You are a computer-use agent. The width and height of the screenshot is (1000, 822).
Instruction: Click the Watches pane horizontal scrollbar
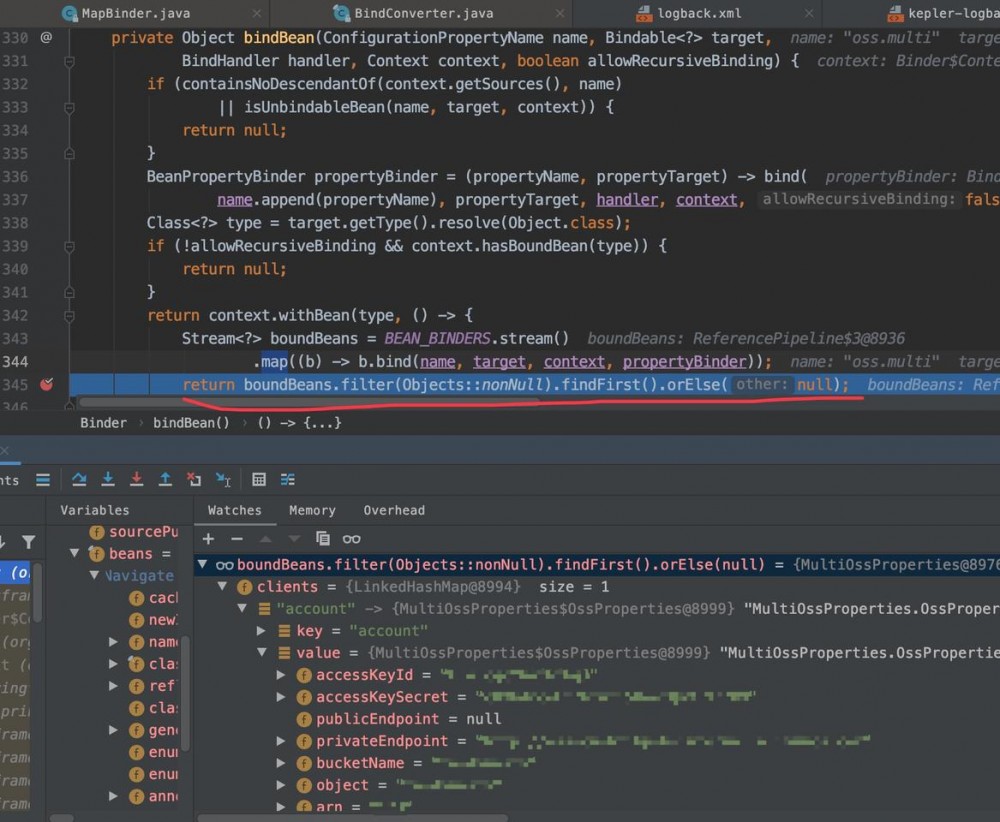coord(353,818)
